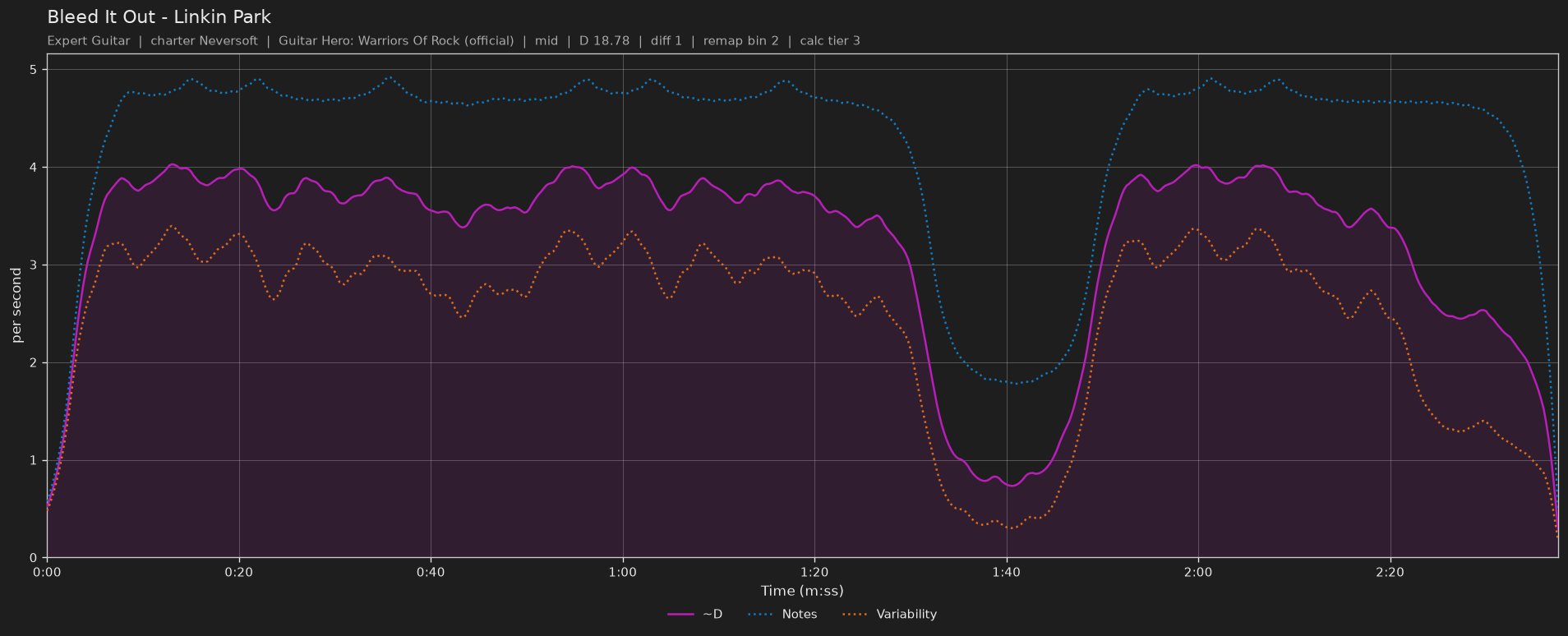
Task: Click the "per second" y-axis label
Action: point(16,305)
